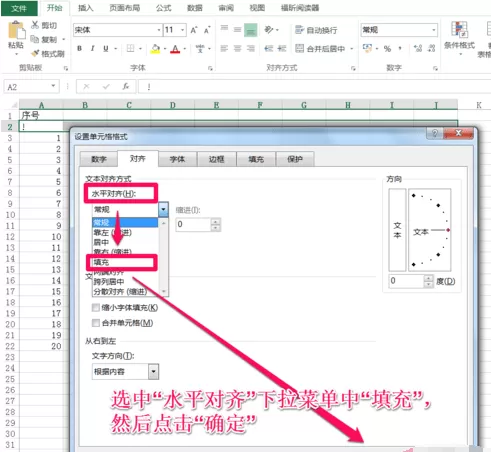Click the formula bar confirm checkmark
Image resolution: width=491 pixels, height=452 pixels.
pyautogui.click(x=106, y=87)
